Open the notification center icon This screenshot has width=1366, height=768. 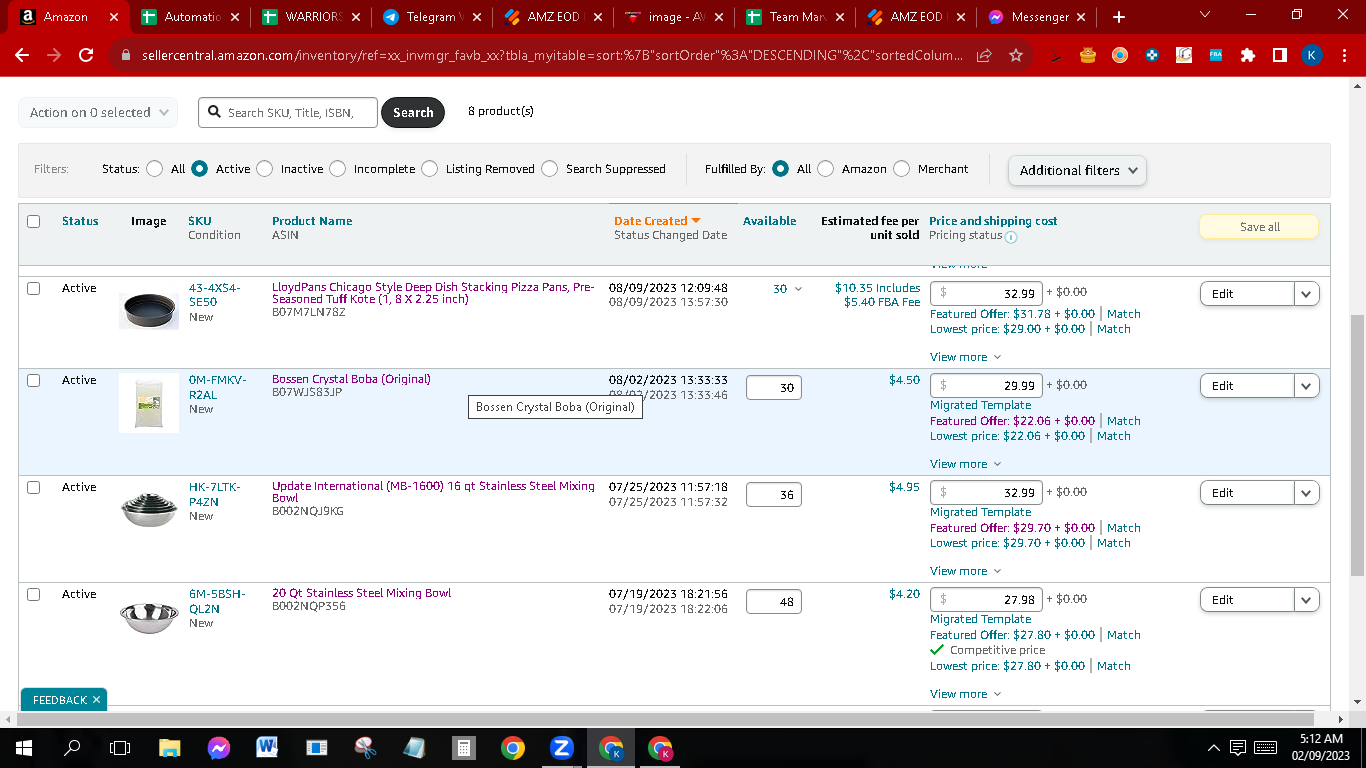click(1237, 747)
